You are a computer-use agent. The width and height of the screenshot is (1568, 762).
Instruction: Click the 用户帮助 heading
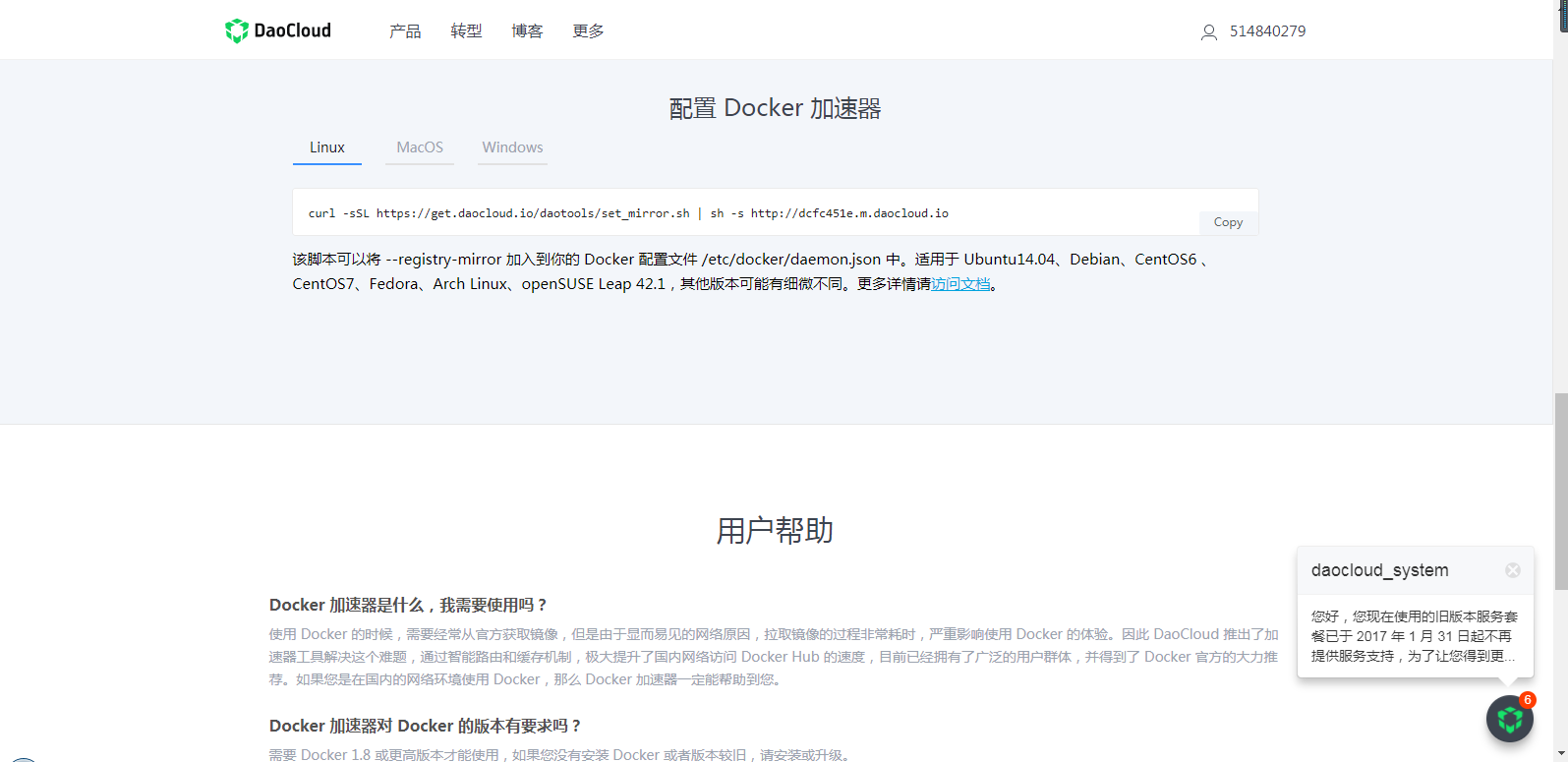coord(775,531)
